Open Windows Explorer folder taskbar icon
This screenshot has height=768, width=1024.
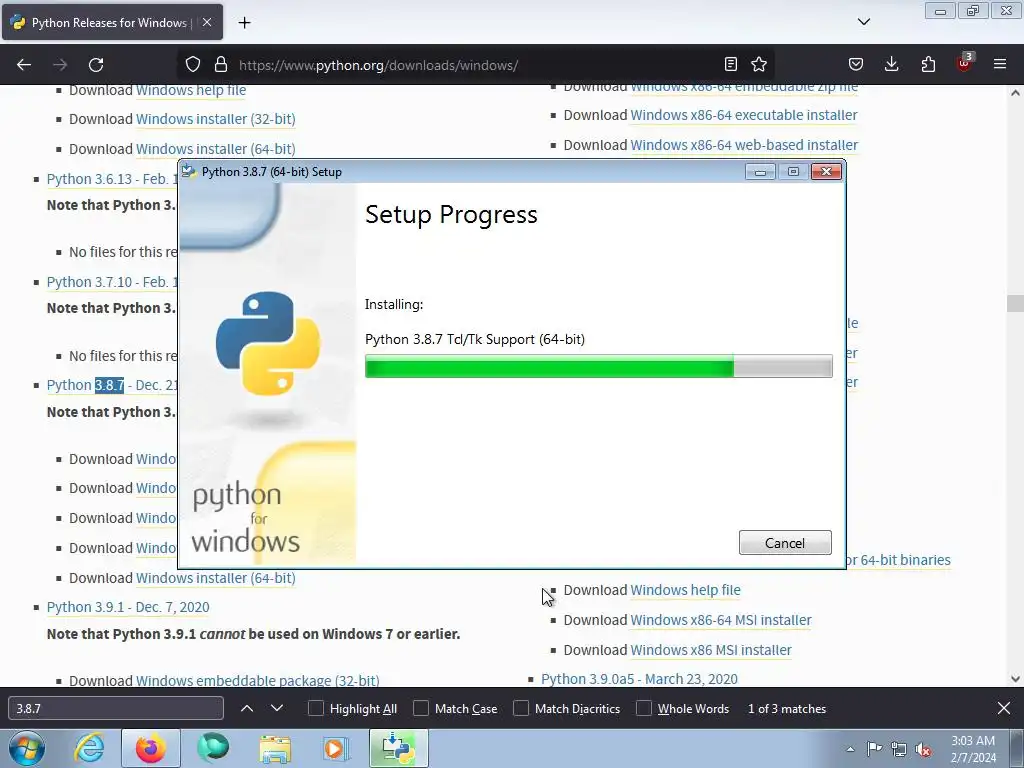275,748
